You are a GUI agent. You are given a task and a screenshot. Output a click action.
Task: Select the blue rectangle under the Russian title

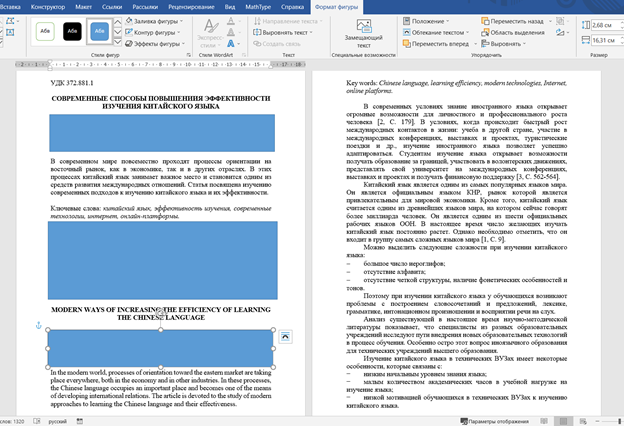(162, 133)
